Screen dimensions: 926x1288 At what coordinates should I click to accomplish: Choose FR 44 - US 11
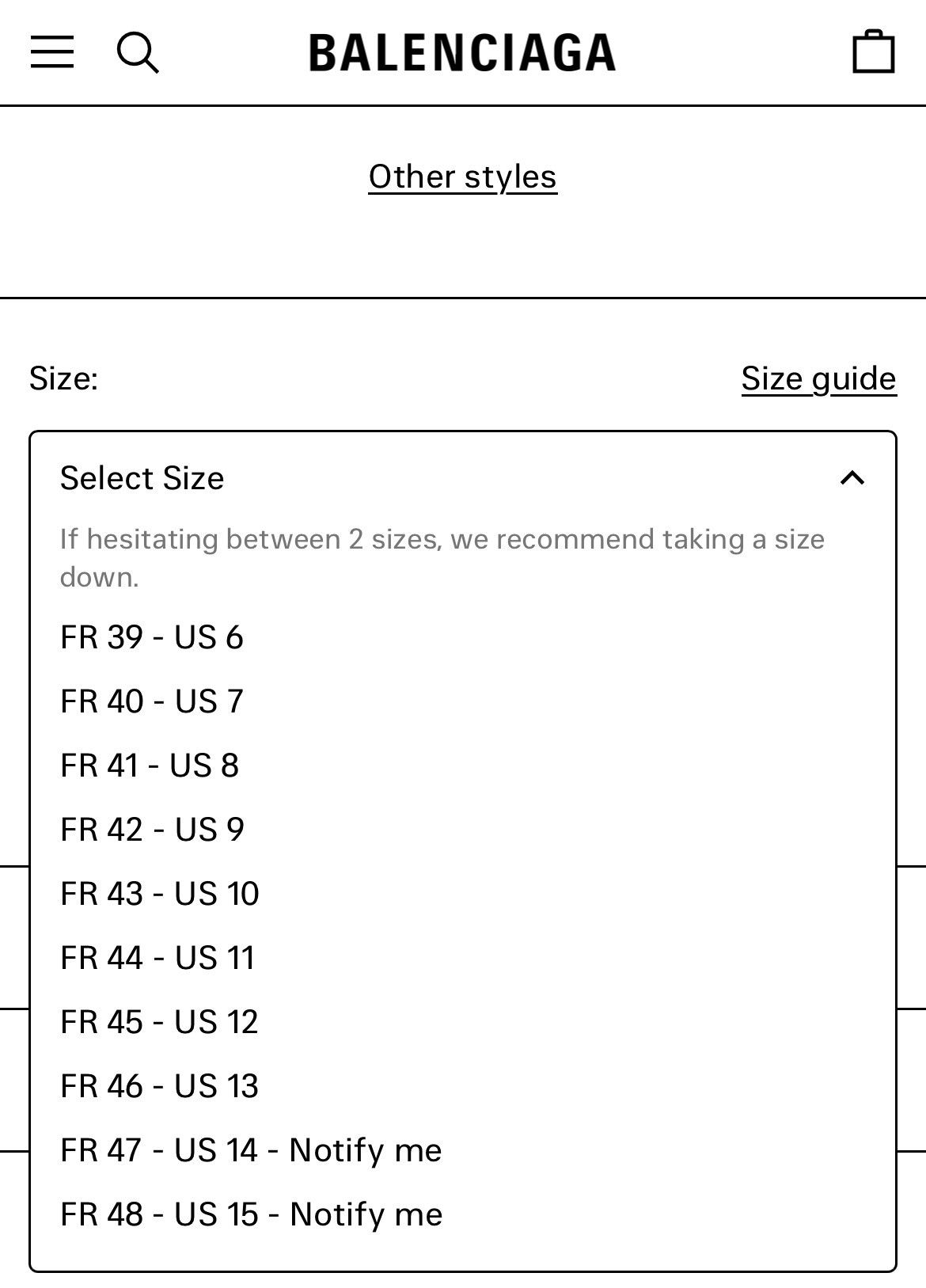coord(463,958)
